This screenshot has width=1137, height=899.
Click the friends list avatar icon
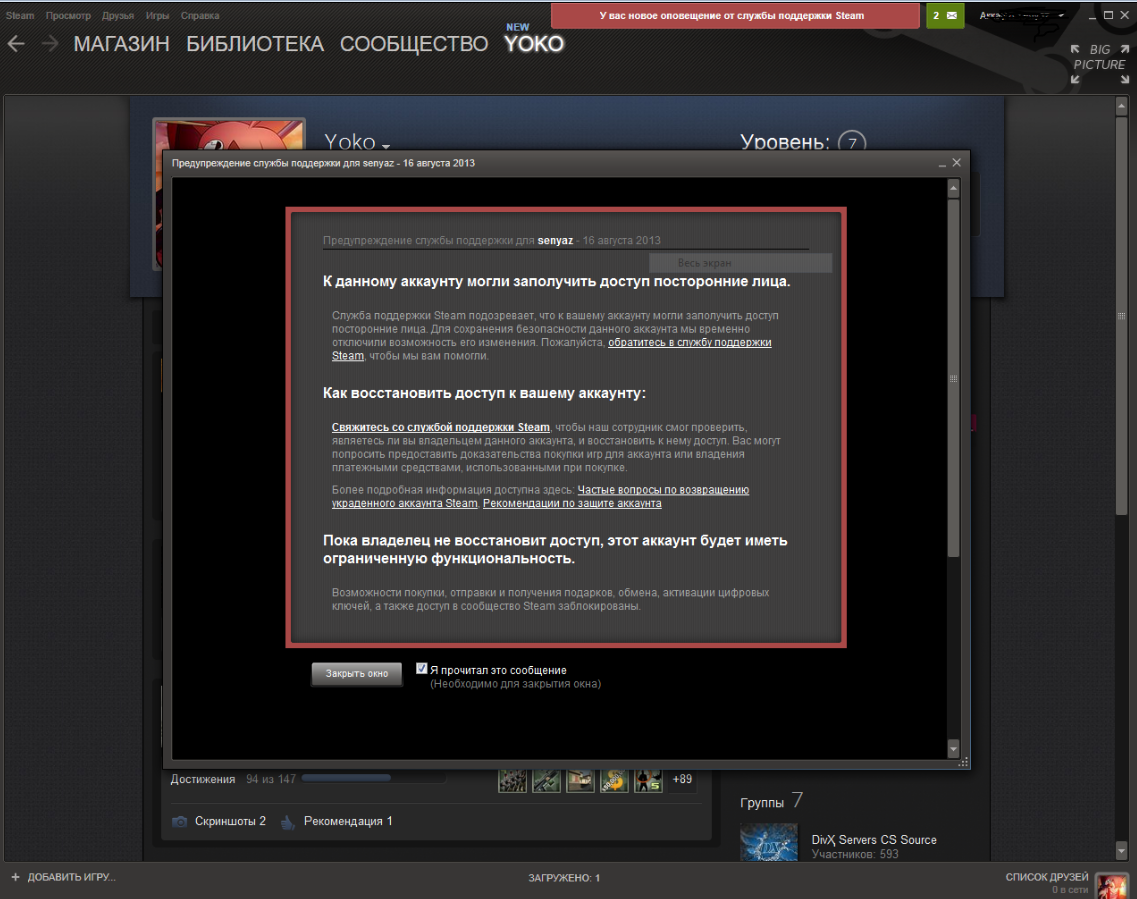coord(1111,883)
